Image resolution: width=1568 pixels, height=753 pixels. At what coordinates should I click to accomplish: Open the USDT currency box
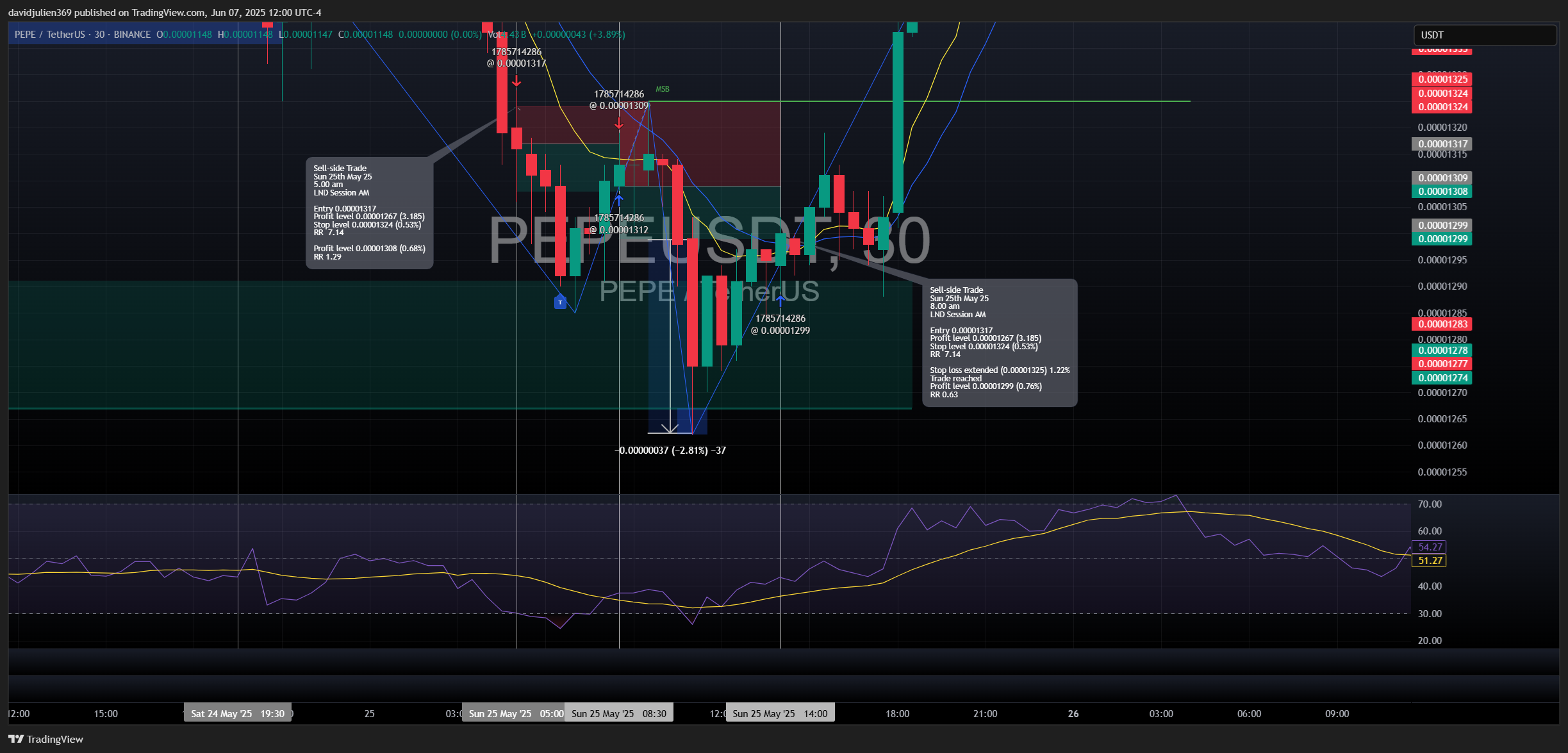point(1484,35)
